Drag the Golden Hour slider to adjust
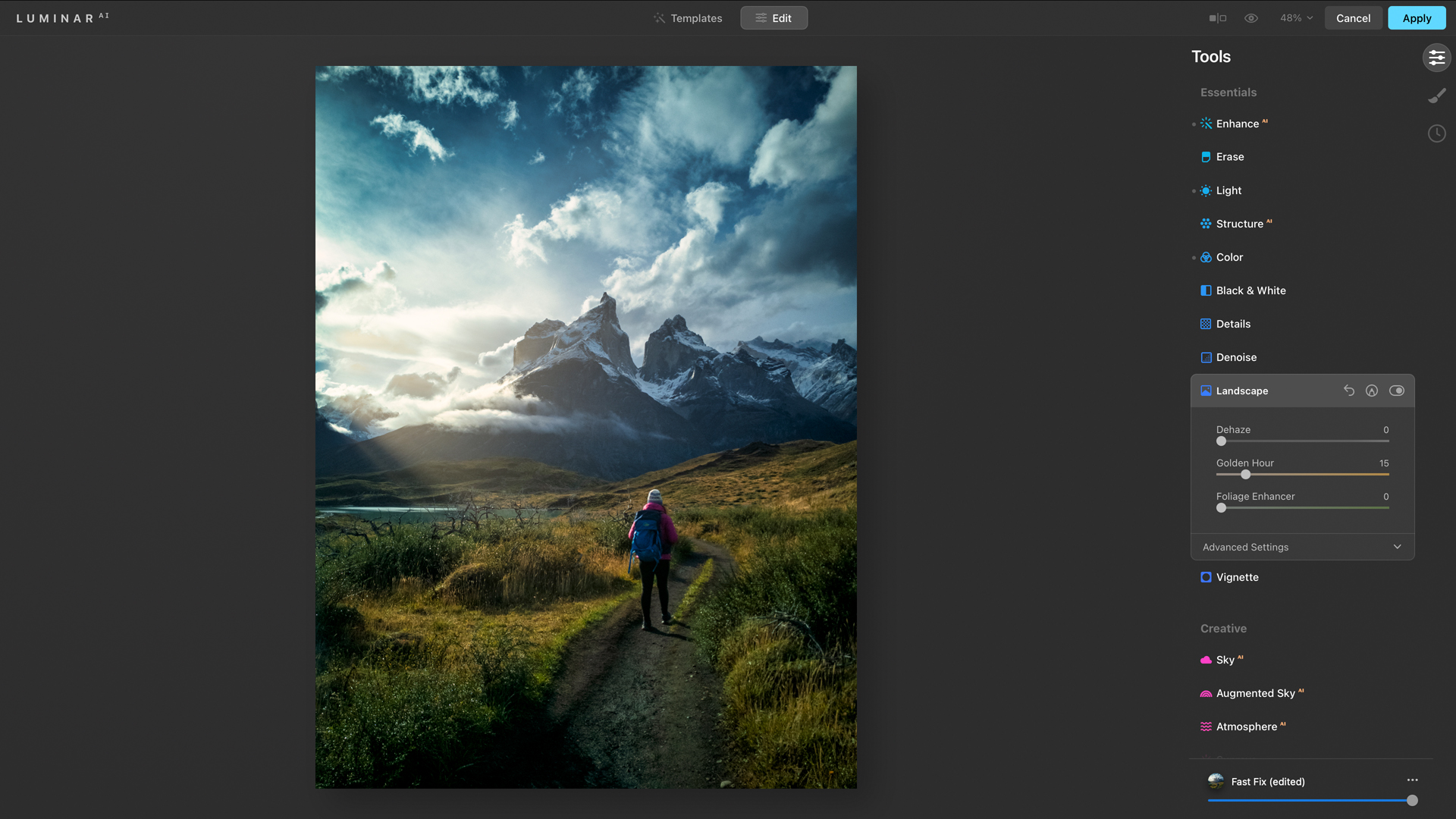Viewport: 1456px width, 819px height. [1245, 475]
